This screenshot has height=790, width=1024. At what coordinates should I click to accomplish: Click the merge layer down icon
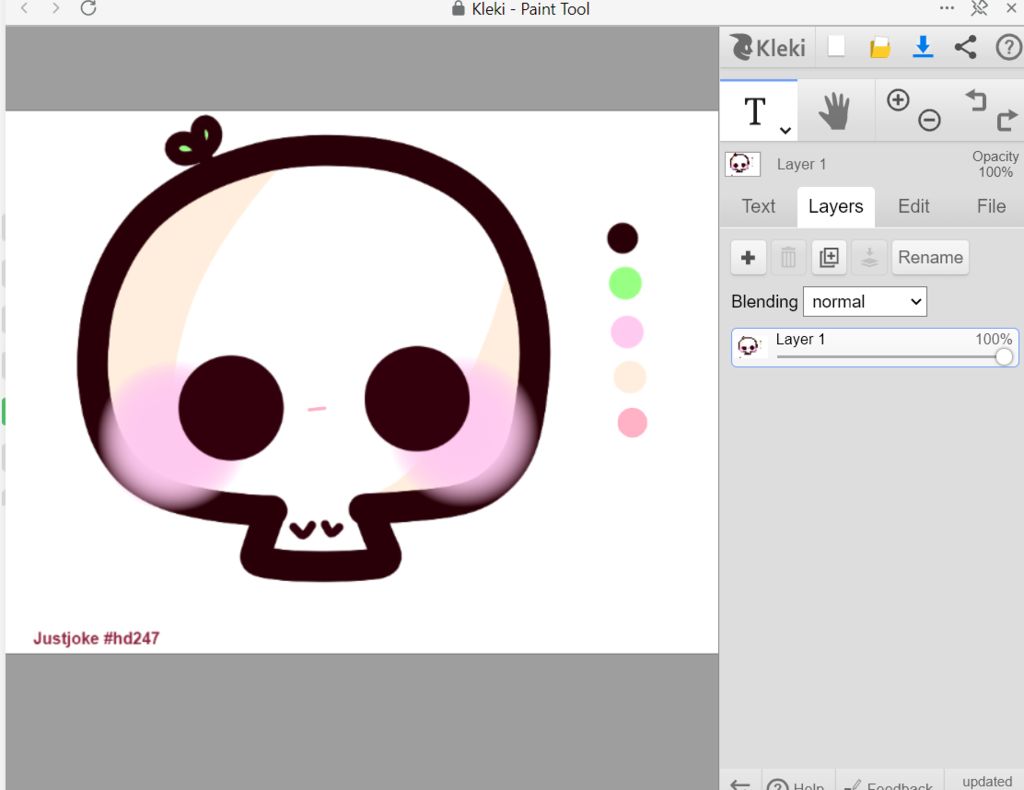(x=869, y=257)
